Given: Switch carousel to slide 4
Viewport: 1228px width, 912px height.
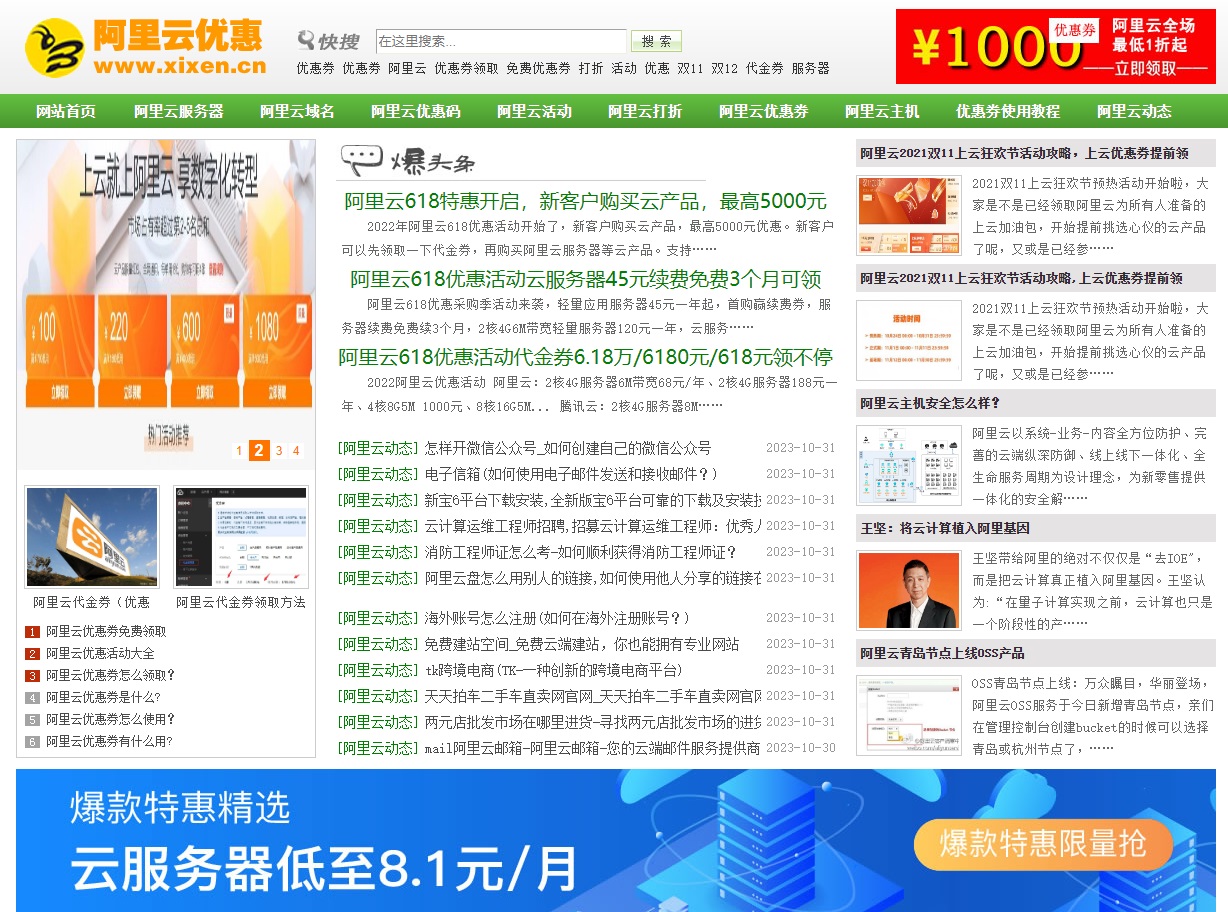Looking at the screenshot, I should (x=296, y=451).
